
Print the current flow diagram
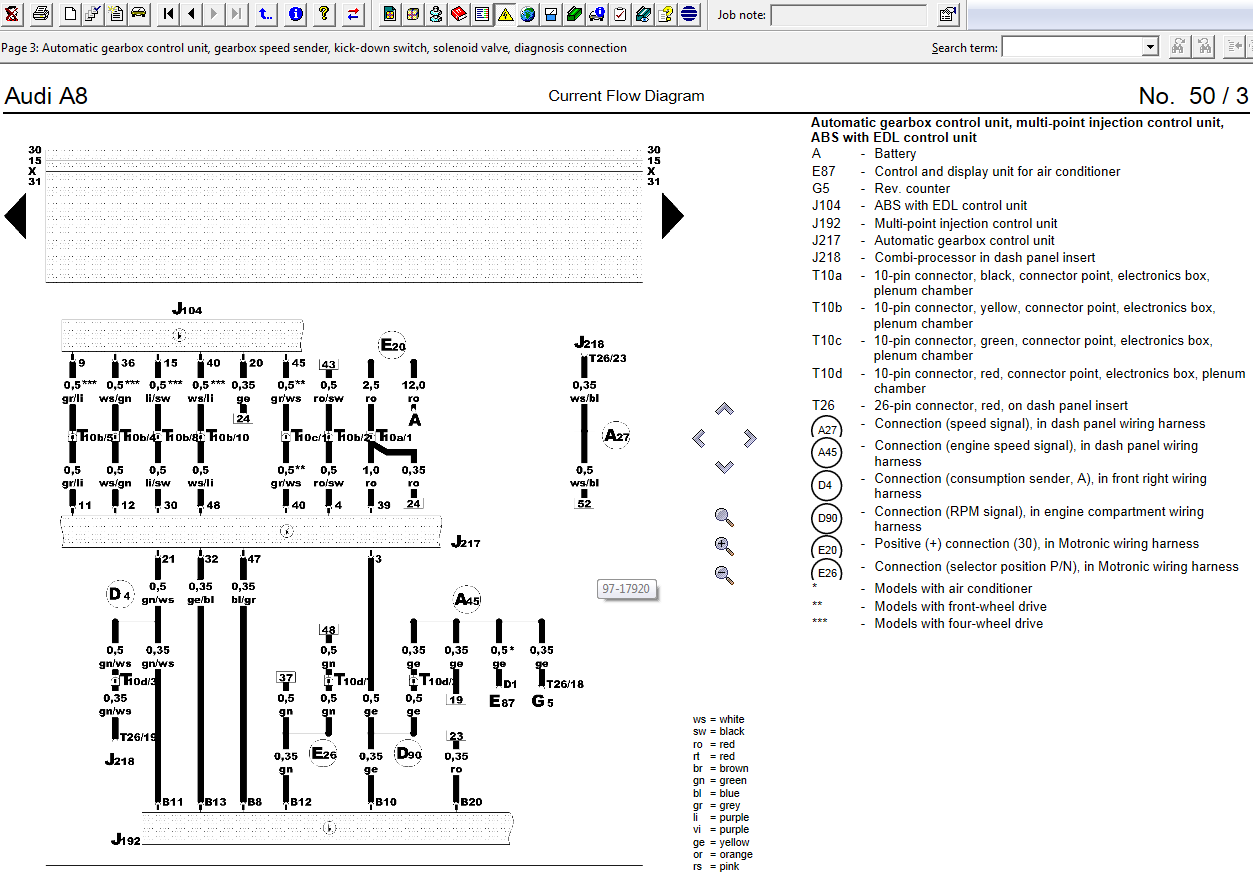point(40,14)
